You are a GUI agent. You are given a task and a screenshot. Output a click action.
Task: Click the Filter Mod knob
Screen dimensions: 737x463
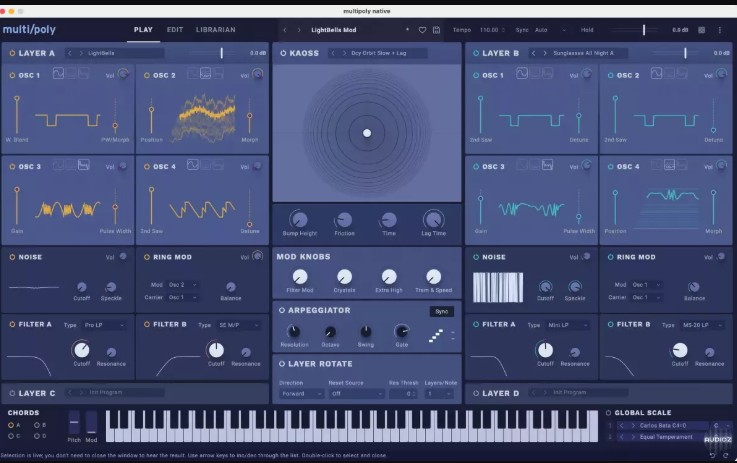point(300,277)
